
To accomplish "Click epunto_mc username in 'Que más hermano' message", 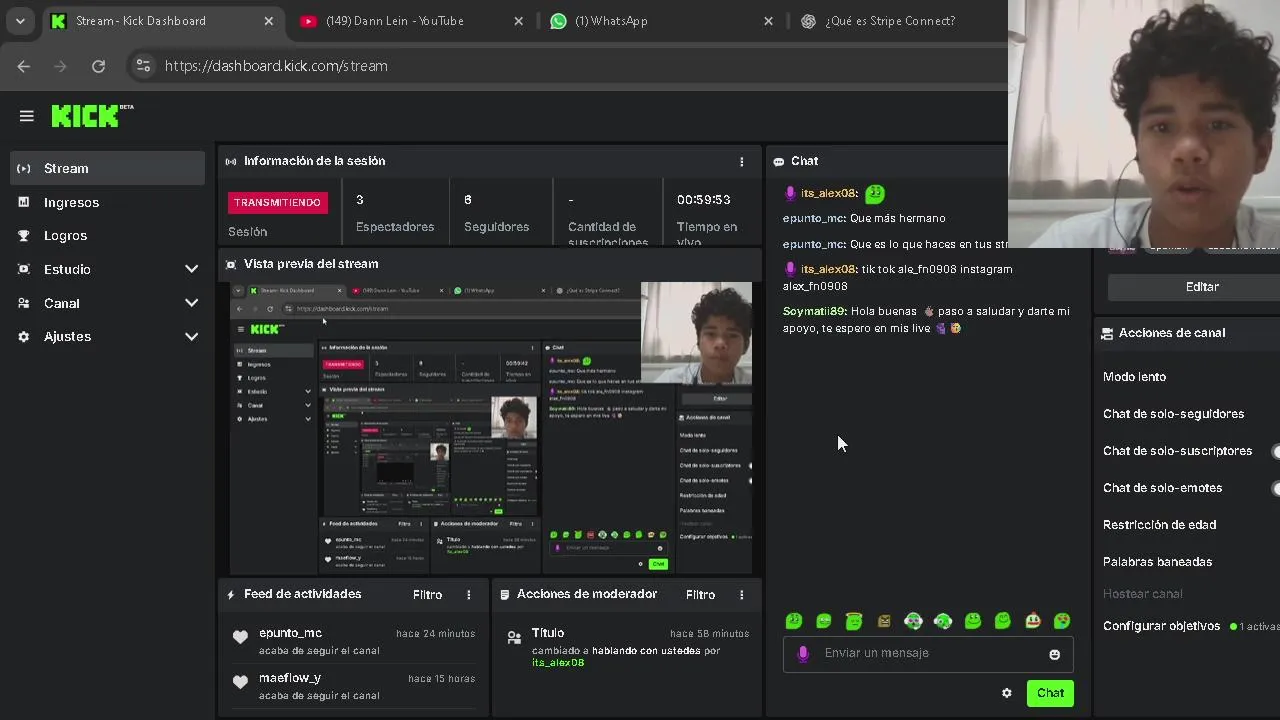I will tap(814, 218).
